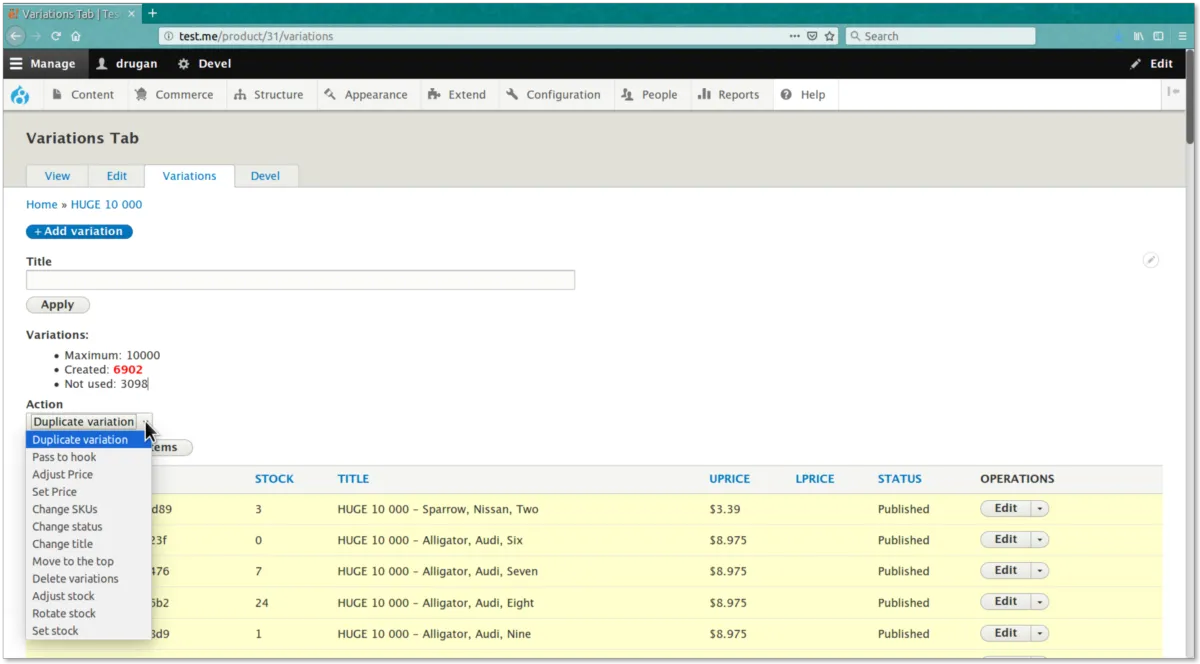This screenshot has height=664, width=1200.
Task: Toggle Edit mode in the top bar
Action: (1151, 64)
